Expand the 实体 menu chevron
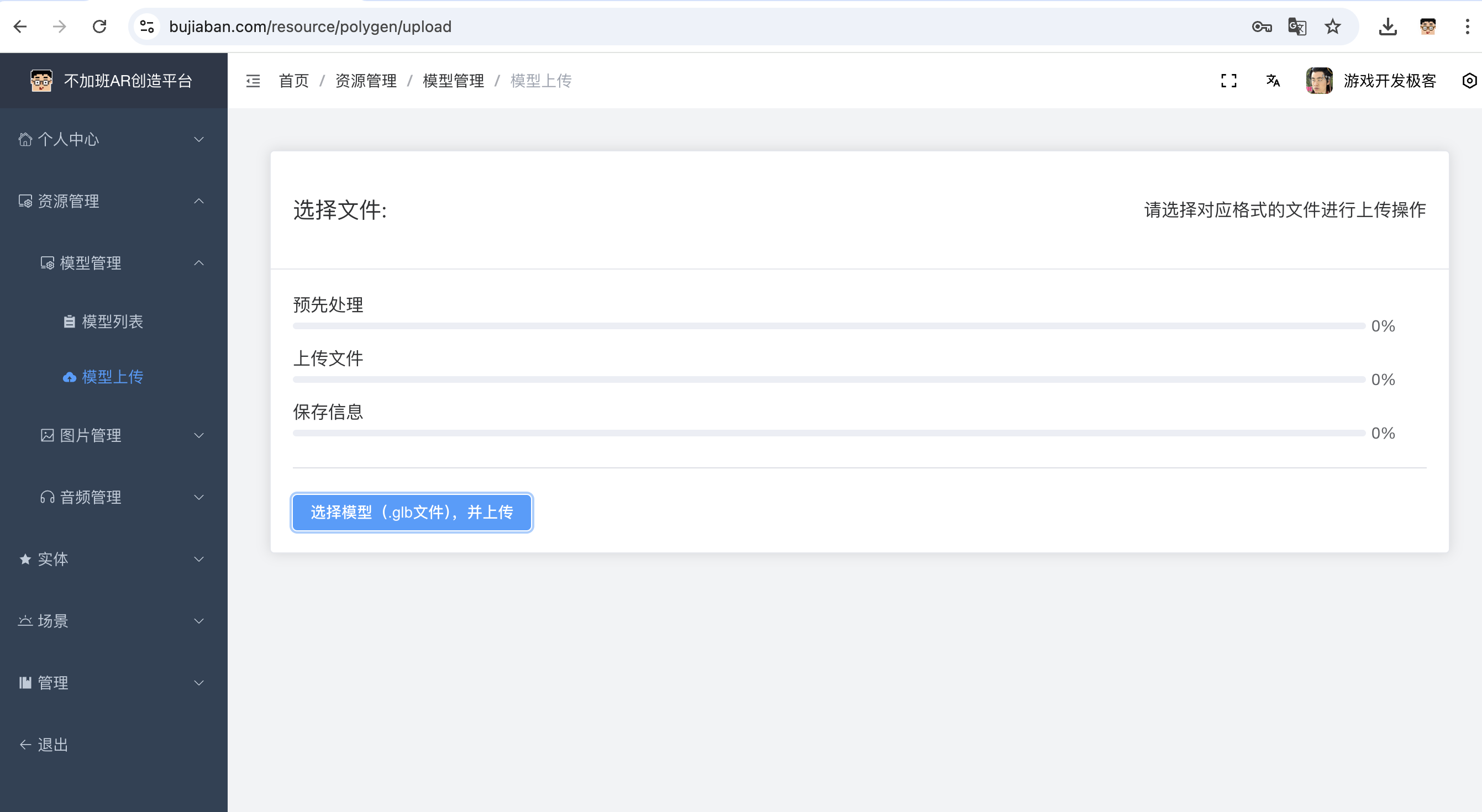Image resolution: width=1482 pixels, height=812 pixels. pos(199,559)
